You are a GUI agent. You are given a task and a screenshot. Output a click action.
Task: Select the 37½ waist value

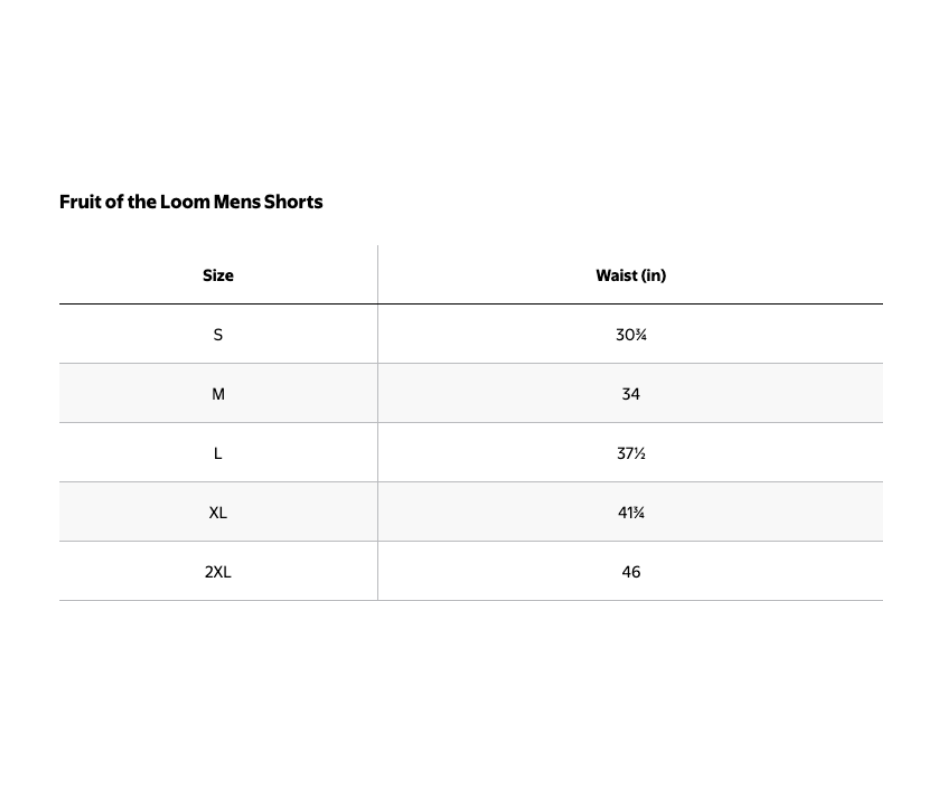tap(631, 453)
